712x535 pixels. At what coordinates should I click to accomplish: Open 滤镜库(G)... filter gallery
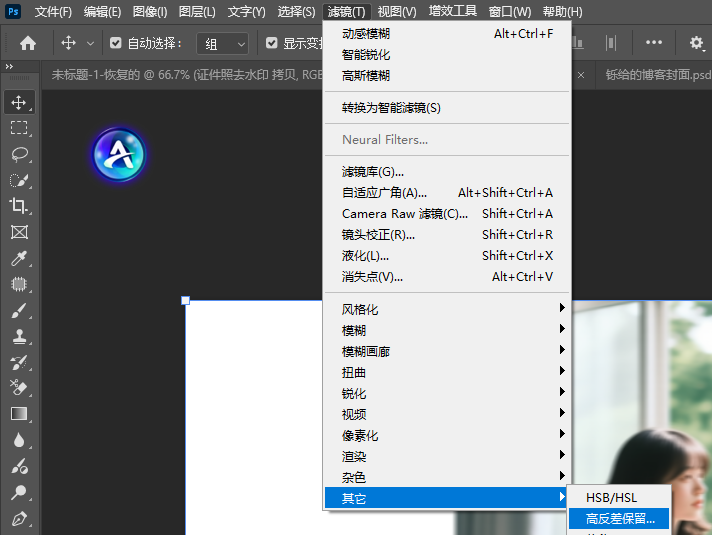pos(447,172)
